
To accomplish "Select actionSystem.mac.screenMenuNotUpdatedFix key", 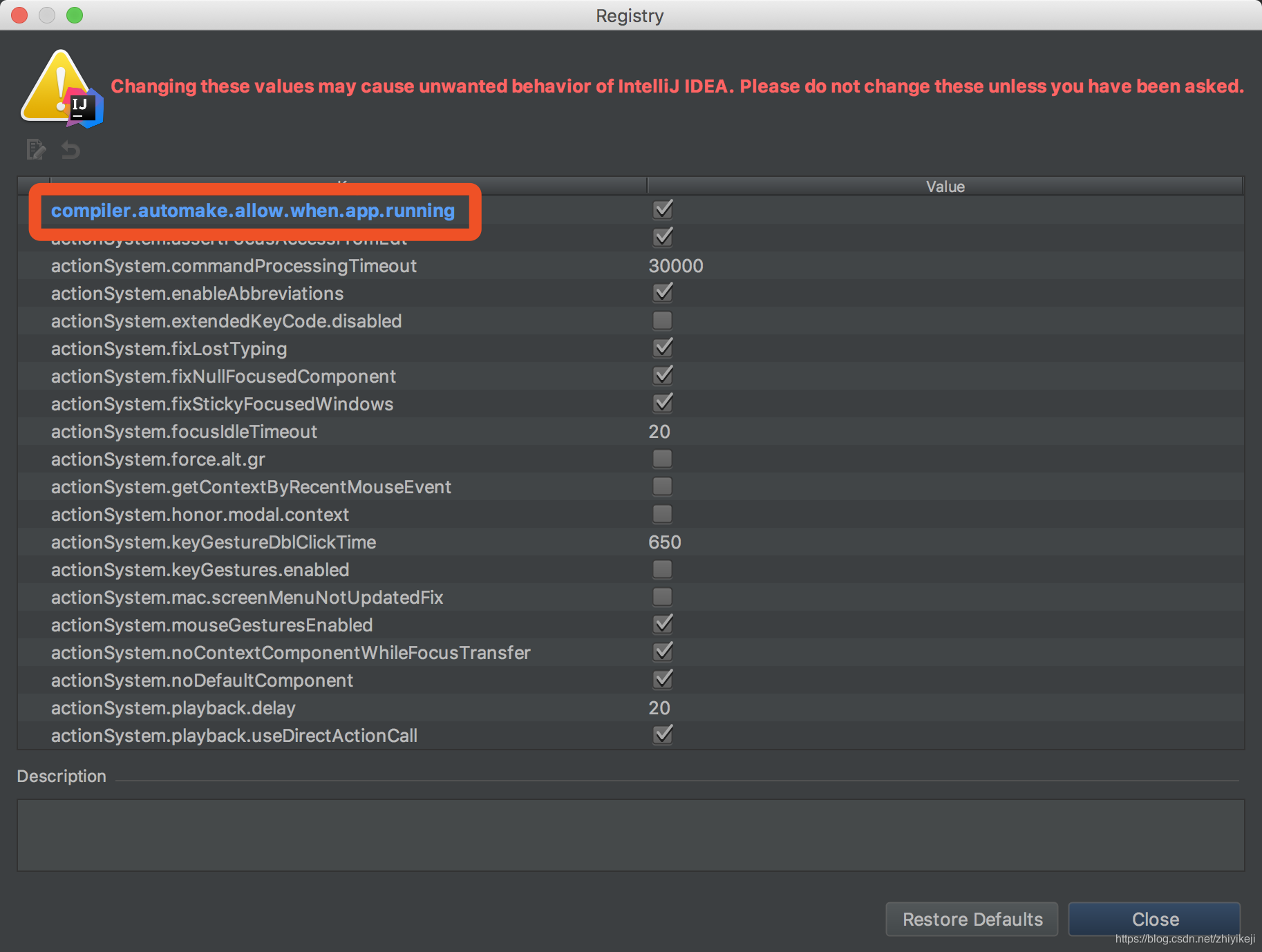I will coord(247,598).
